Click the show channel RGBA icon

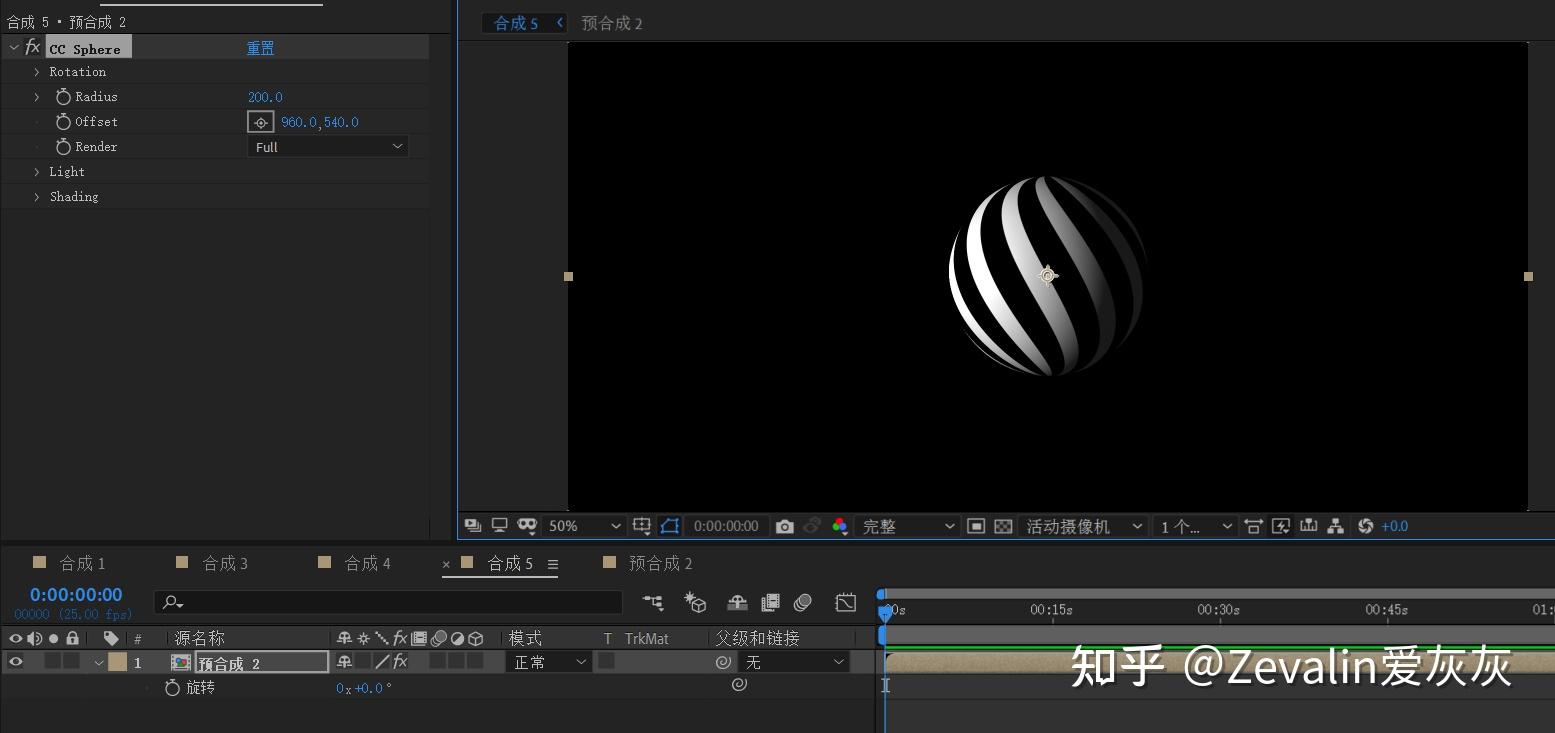[841, 525]
